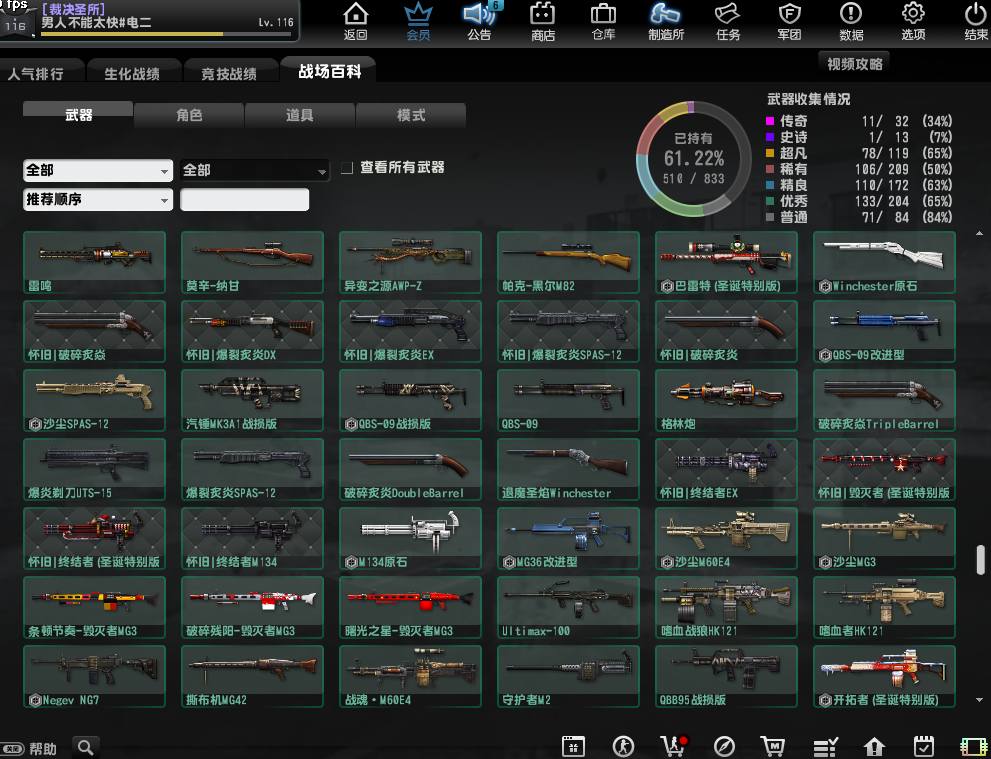The height and width of the screenshot is (759, 991).
Task: Switch to the 人气排行 tab
Action: tap(40, 72)
